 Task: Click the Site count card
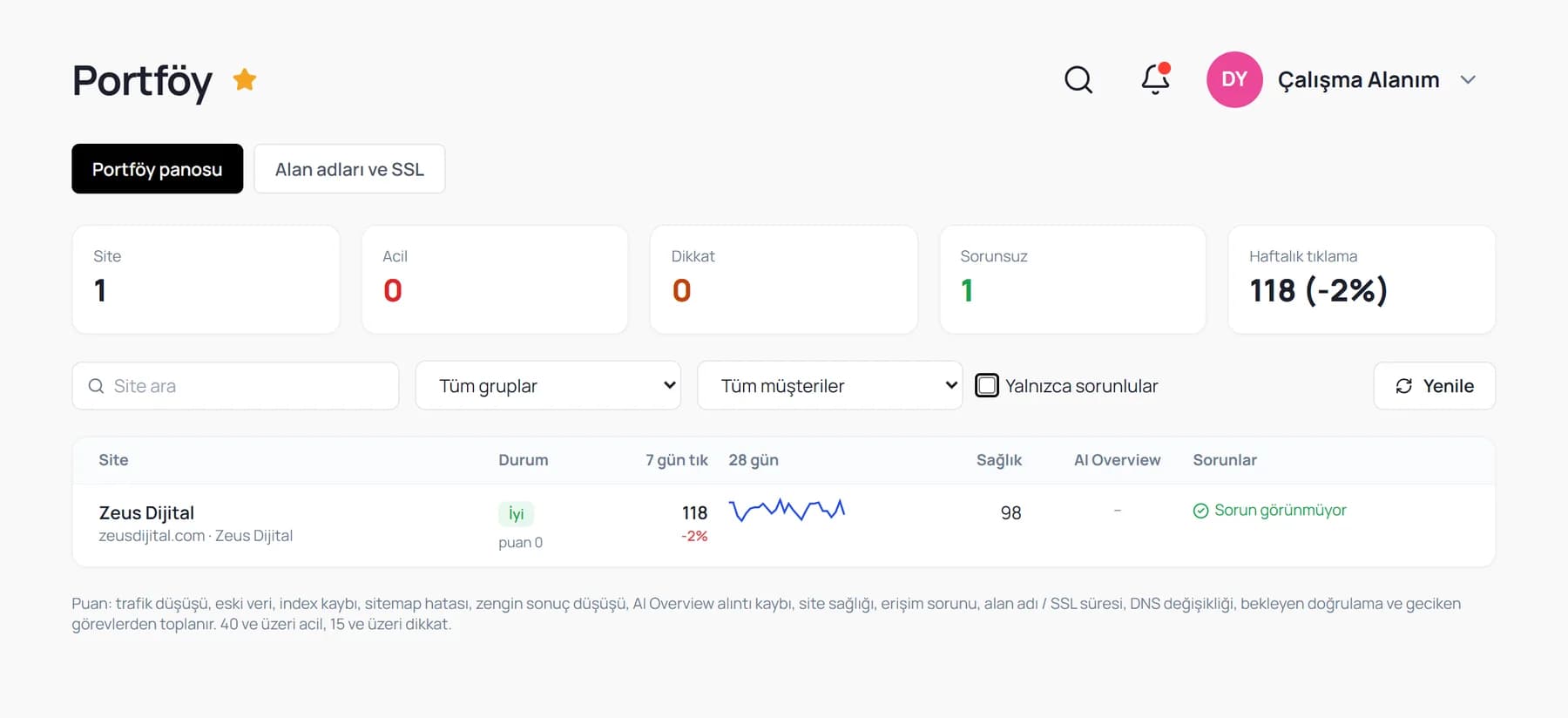pos(206,280)
